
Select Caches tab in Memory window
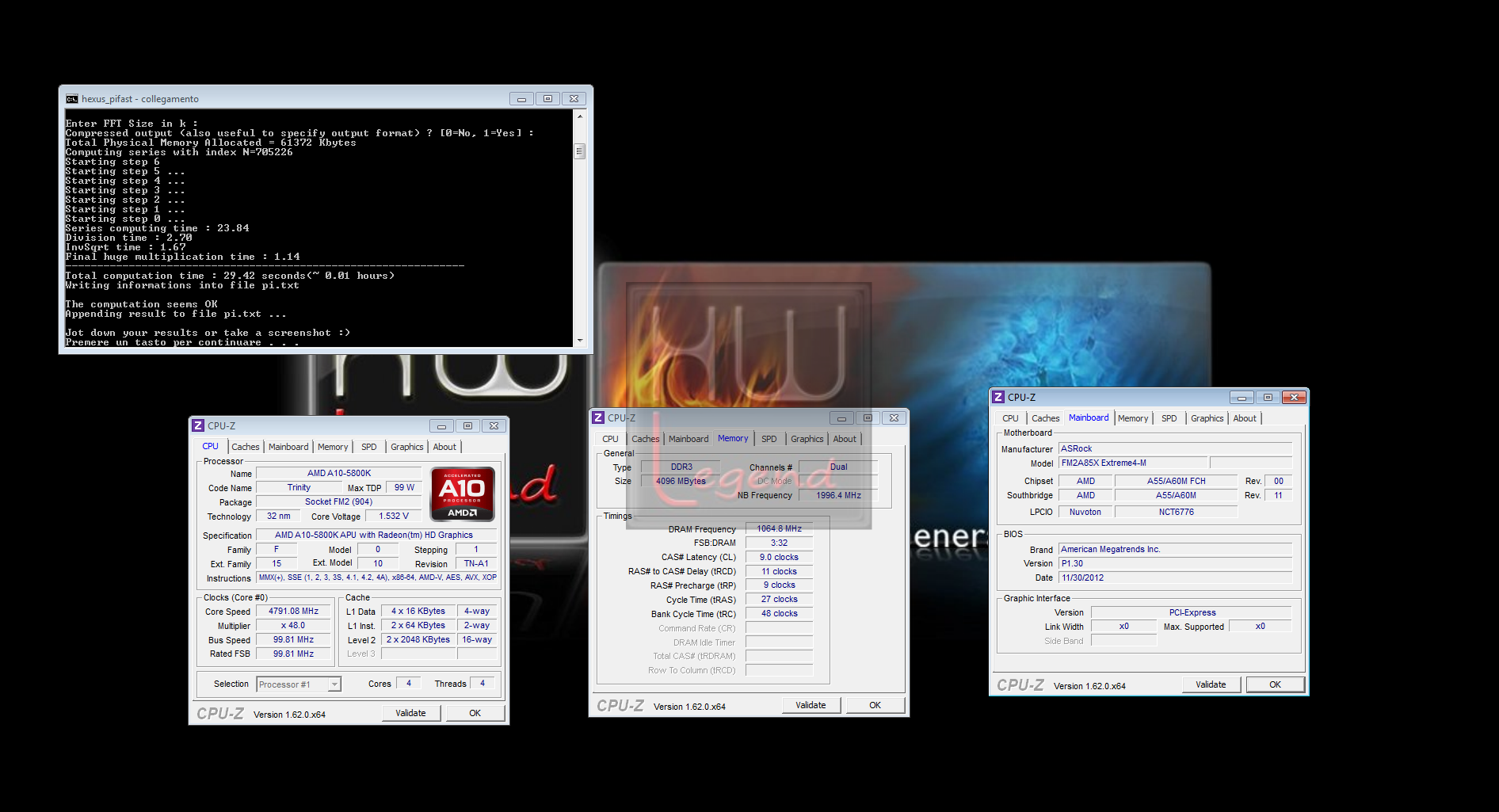click(x=645, y=439)
